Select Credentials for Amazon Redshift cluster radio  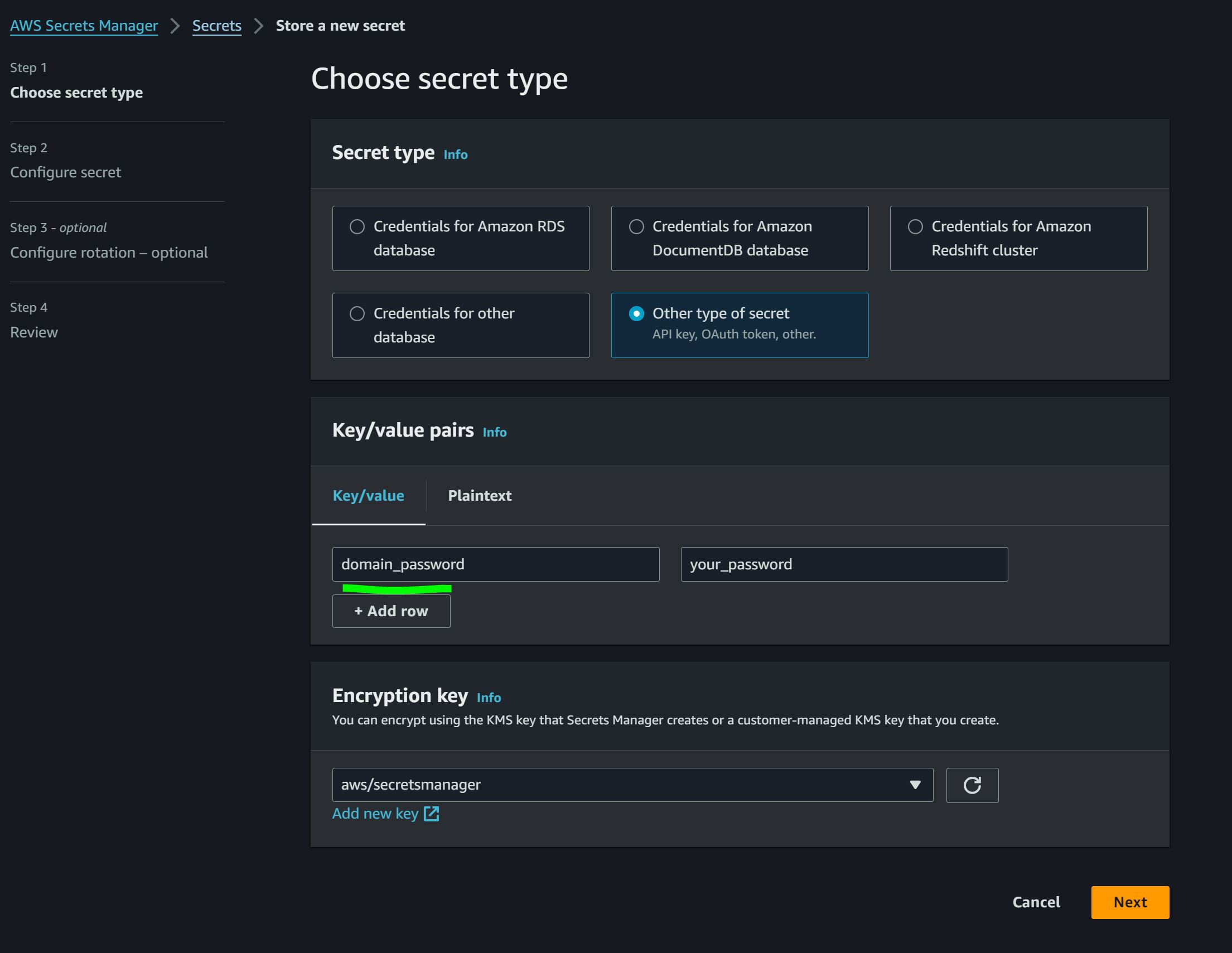point(916,227)
